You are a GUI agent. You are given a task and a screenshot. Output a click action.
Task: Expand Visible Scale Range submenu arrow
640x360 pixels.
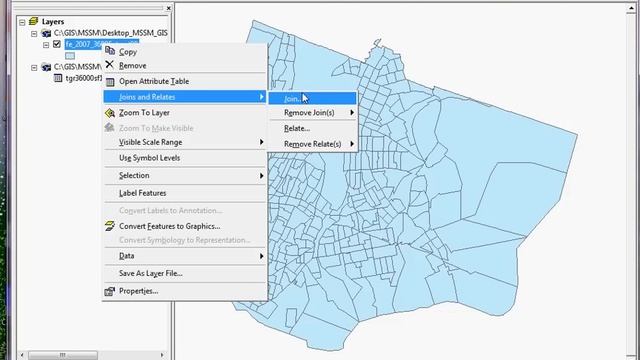pyautogui.click(x=262, y=142)
